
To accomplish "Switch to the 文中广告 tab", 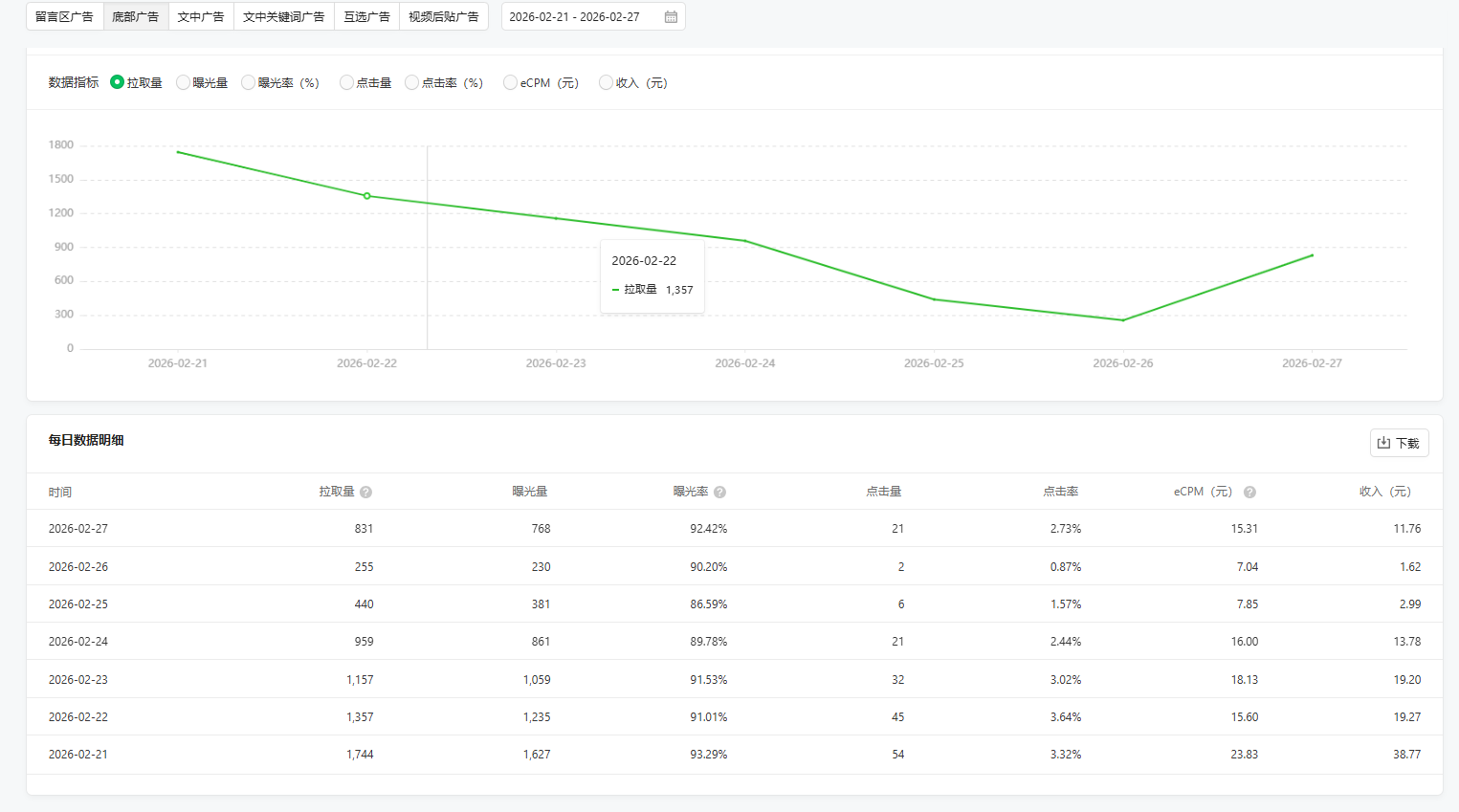I will pos(201,17).
